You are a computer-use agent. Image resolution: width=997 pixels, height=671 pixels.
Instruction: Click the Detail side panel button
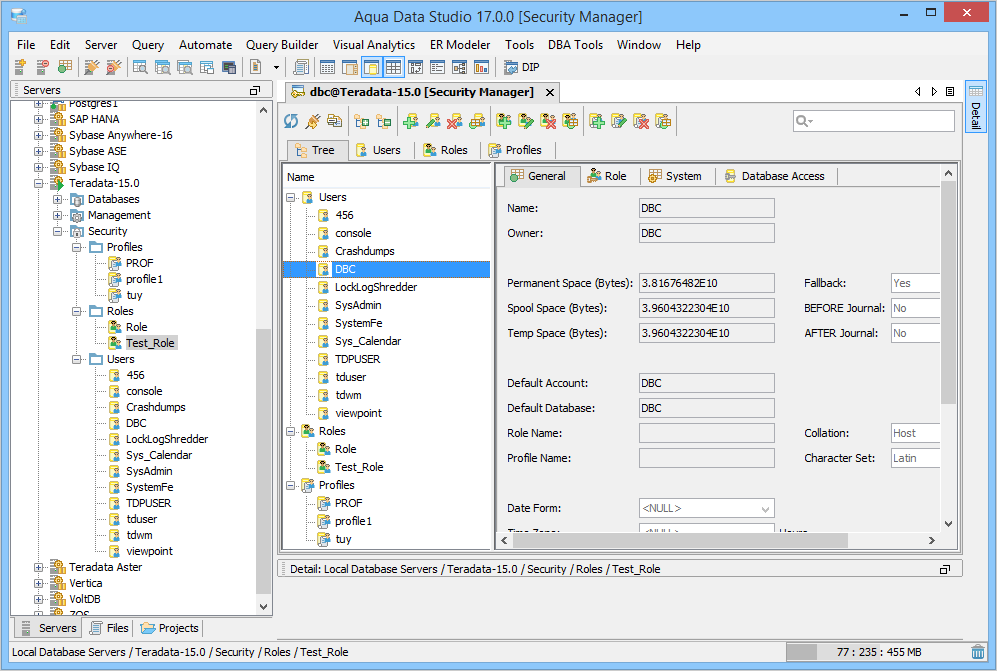click(x=975, y=106)
